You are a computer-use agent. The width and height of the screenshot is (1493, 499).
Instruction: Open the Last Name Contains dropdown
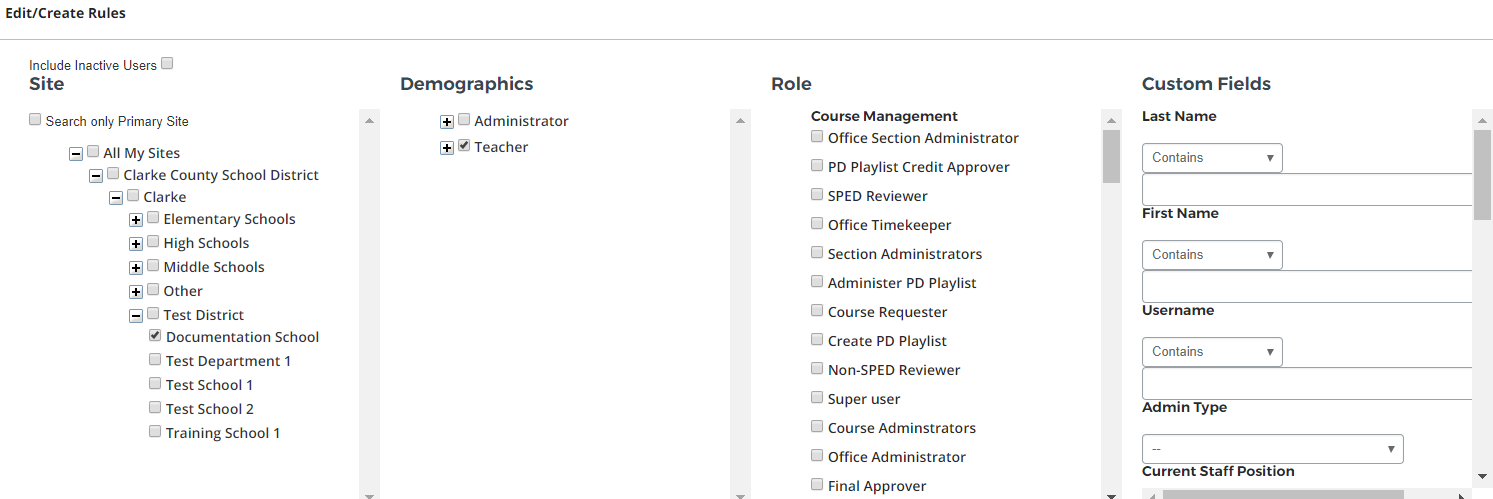click(x=1211, y=158)
